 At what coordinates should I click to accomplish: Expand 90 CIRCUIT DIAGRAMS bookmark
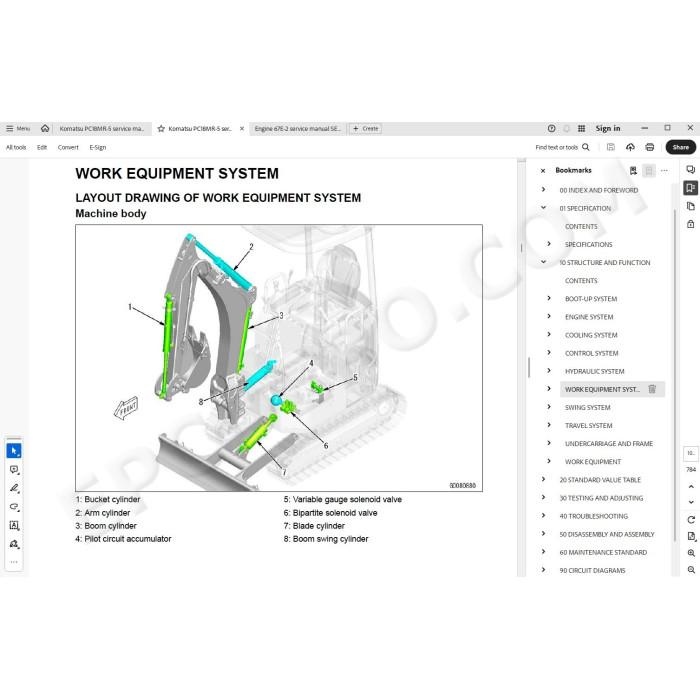543,570
